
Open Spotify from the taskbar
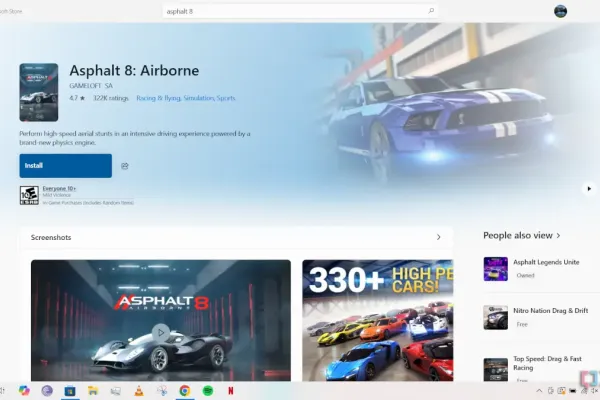click(208, 391)
